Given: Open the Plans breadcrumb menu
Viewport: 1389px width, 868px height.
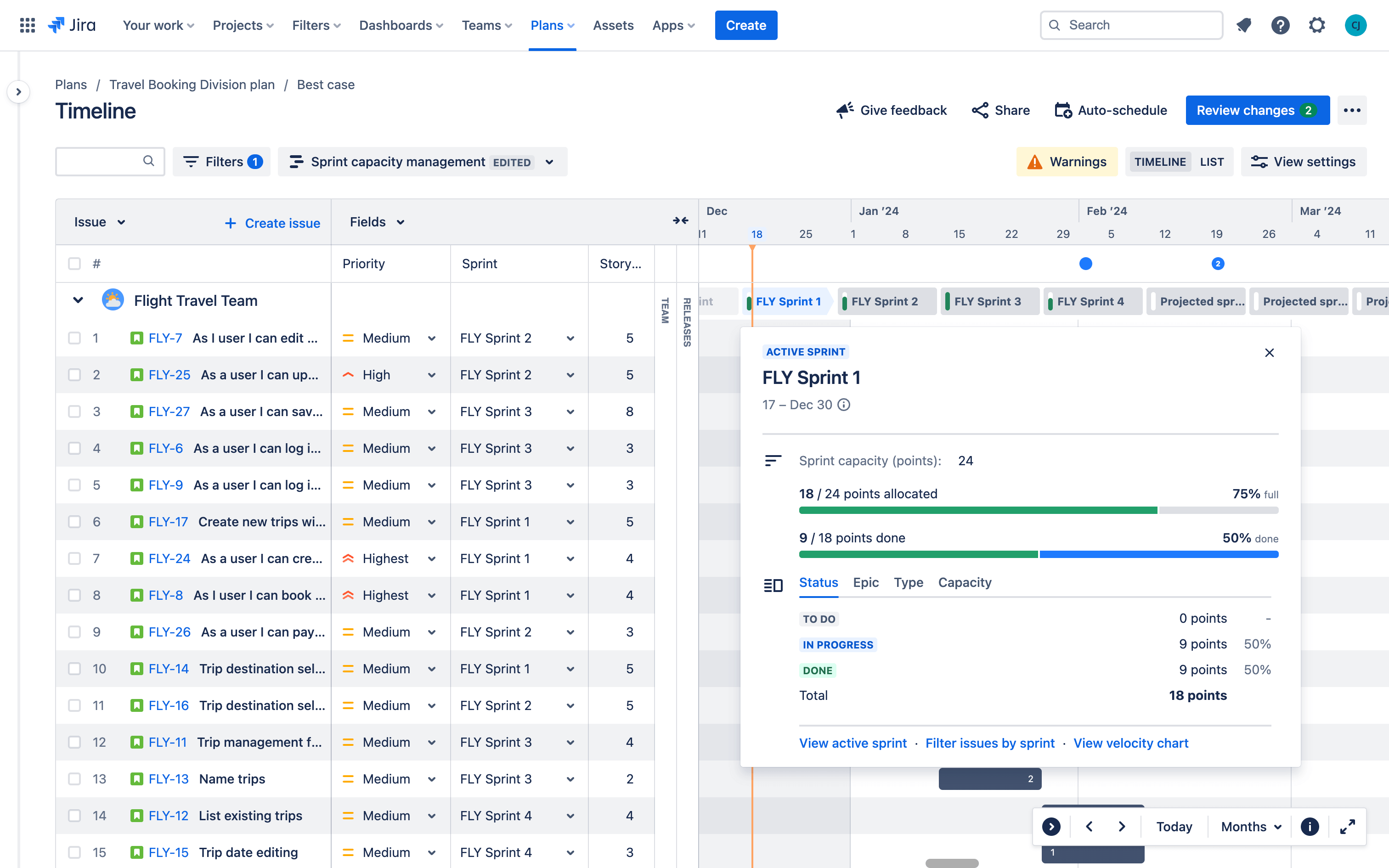Looking at the screenshot, I should tap(71, 84).
